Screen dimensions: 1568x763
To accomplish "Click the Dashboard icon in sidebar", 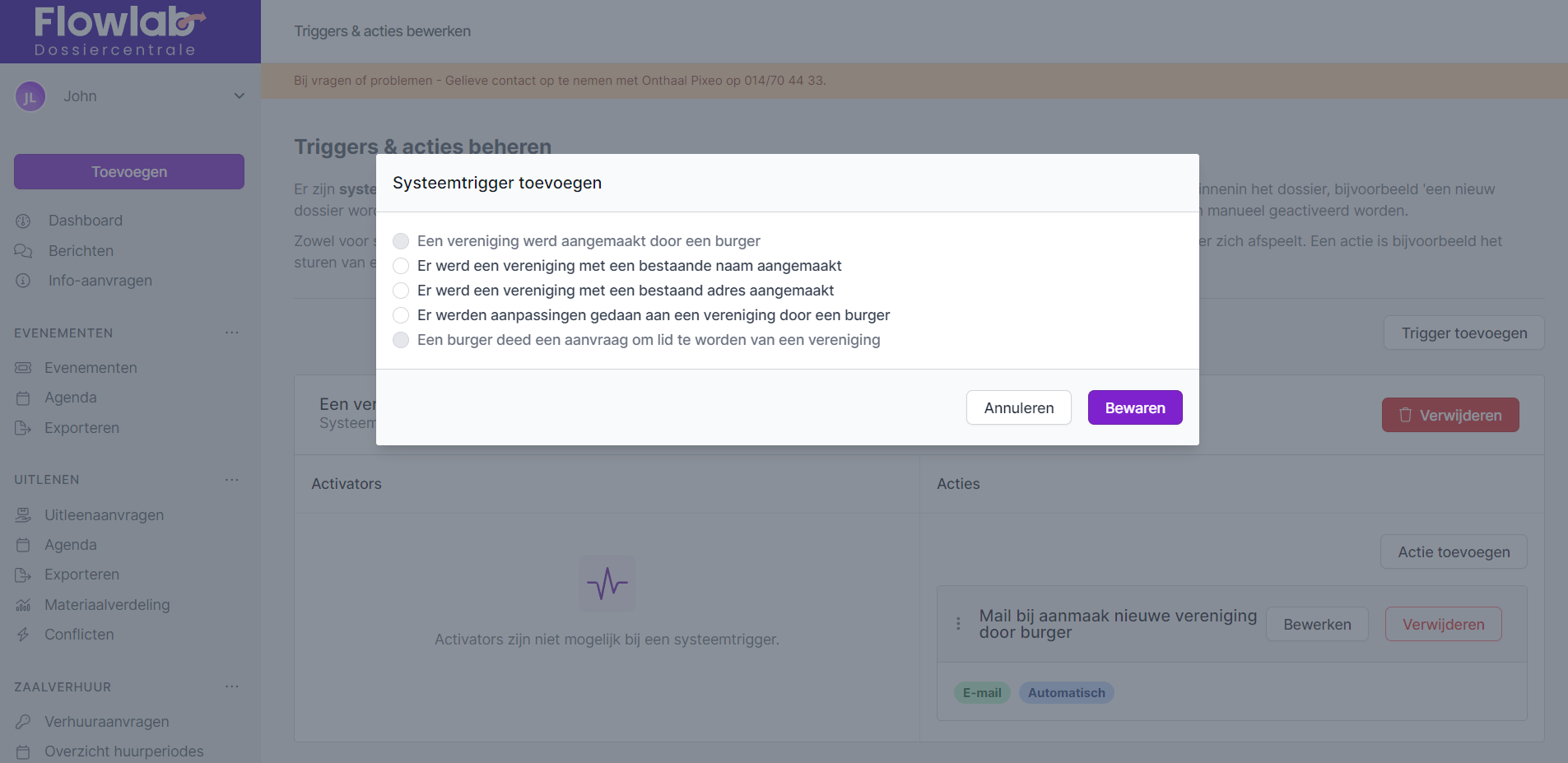I will [23, 221].
